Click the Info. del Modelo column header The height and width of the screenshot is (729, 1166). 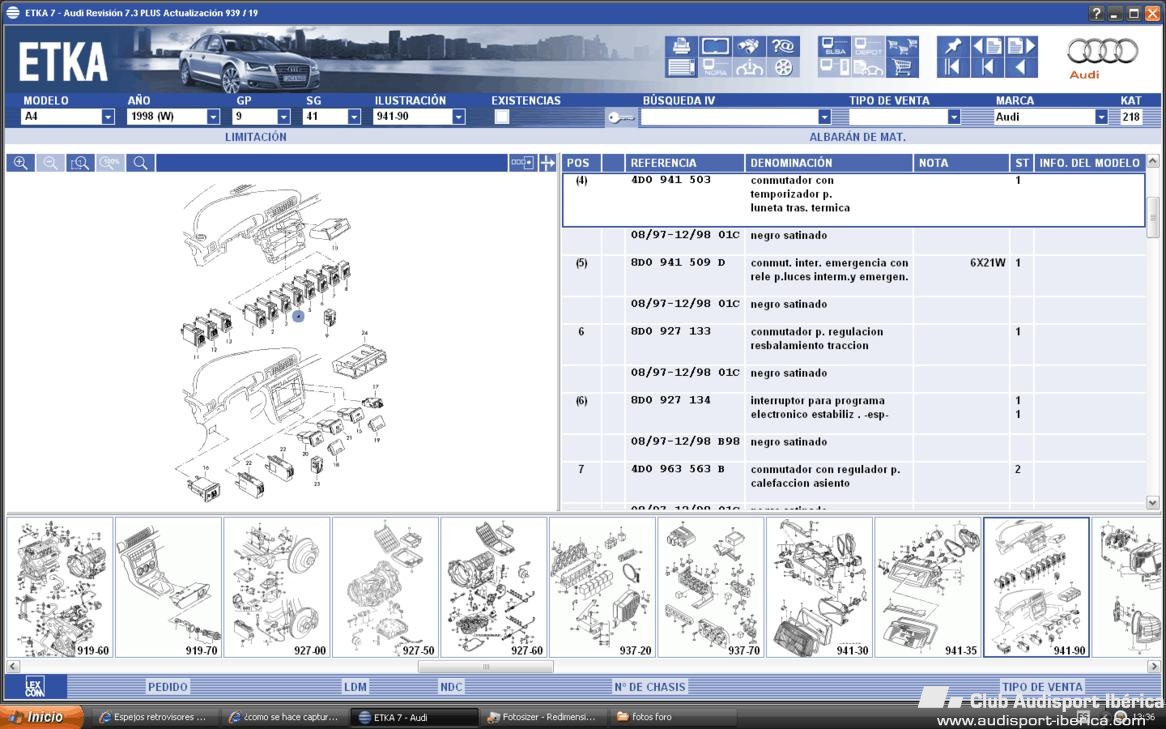tap(1089, 163)
